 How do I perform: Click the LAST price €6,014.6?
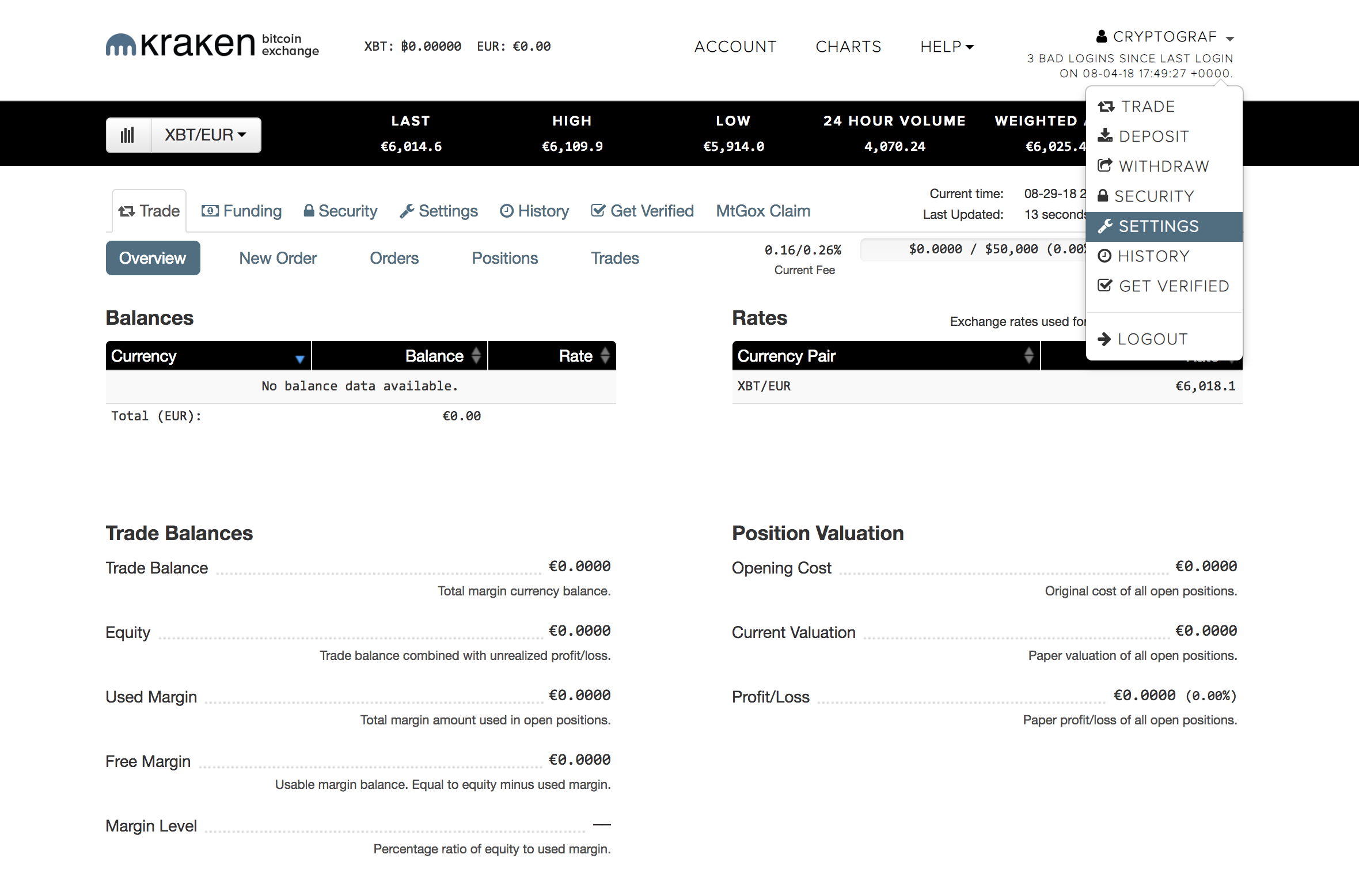tap(411, 146)
